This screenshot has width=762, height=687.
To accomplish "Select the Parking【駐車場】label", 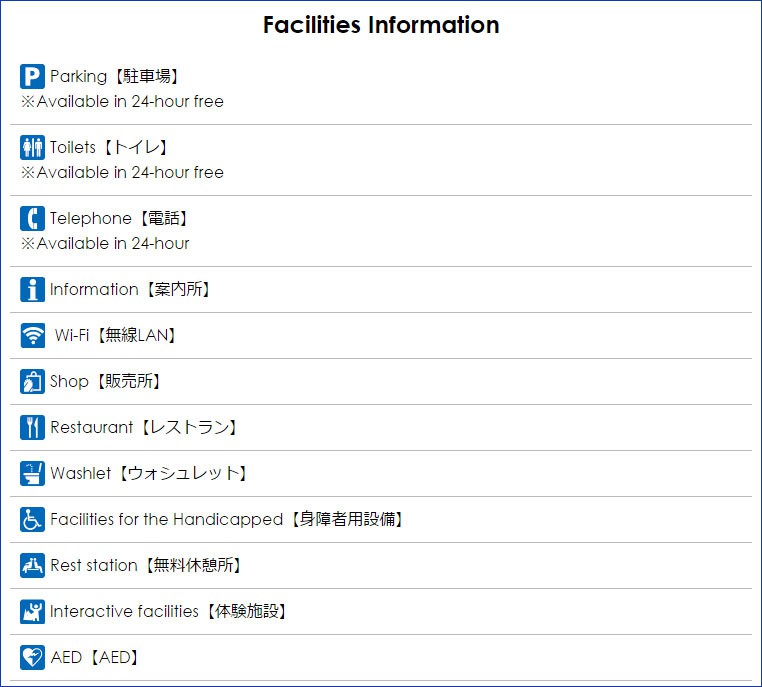I will [x=115, y=76].
